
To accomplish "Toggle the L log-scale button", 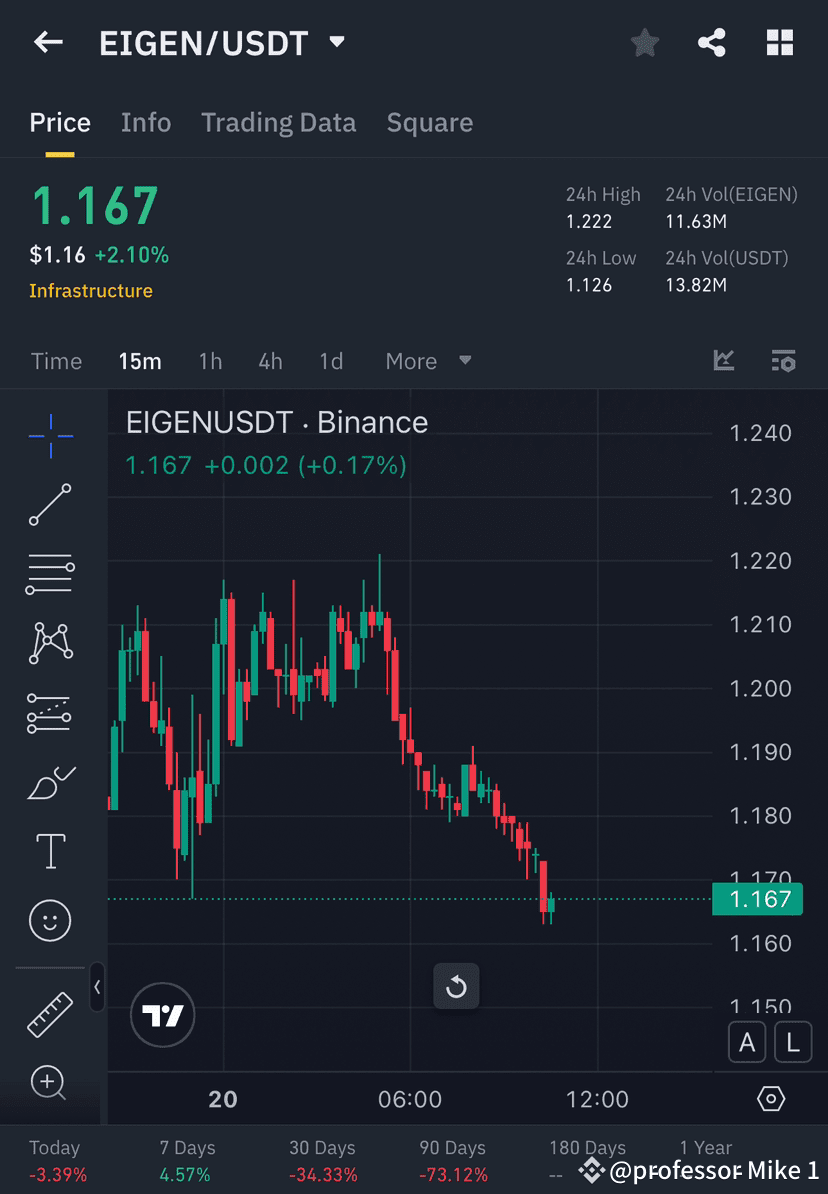I will [792, 1042].
